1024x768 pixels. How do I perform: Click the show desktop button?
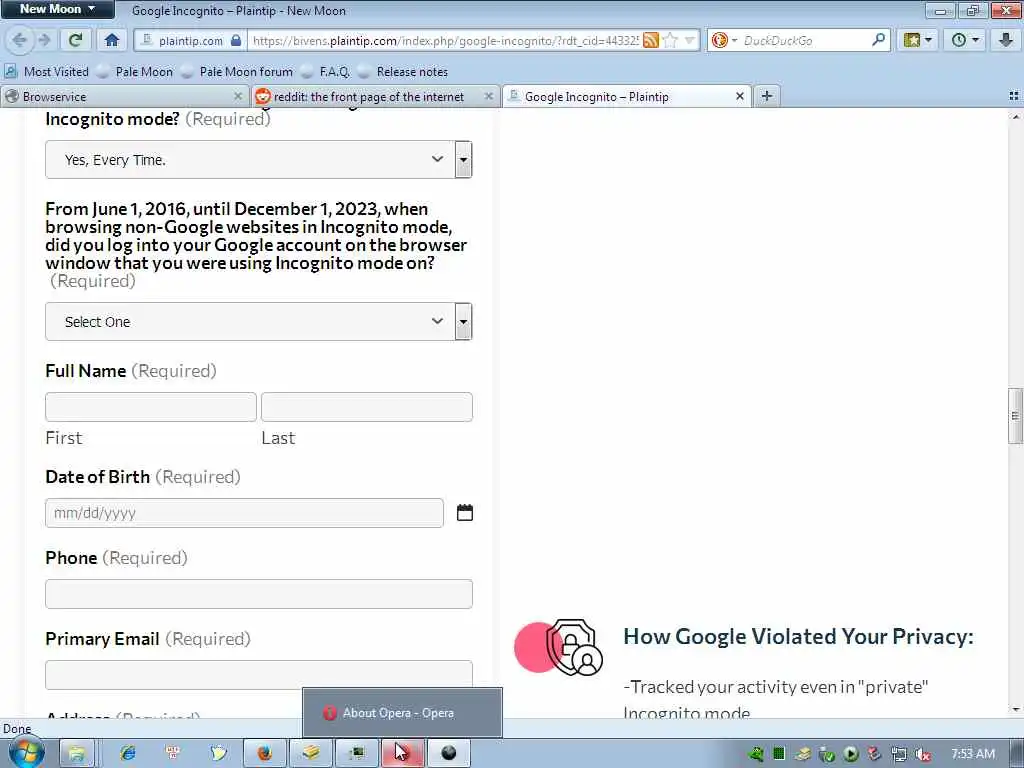(1019, 754)
